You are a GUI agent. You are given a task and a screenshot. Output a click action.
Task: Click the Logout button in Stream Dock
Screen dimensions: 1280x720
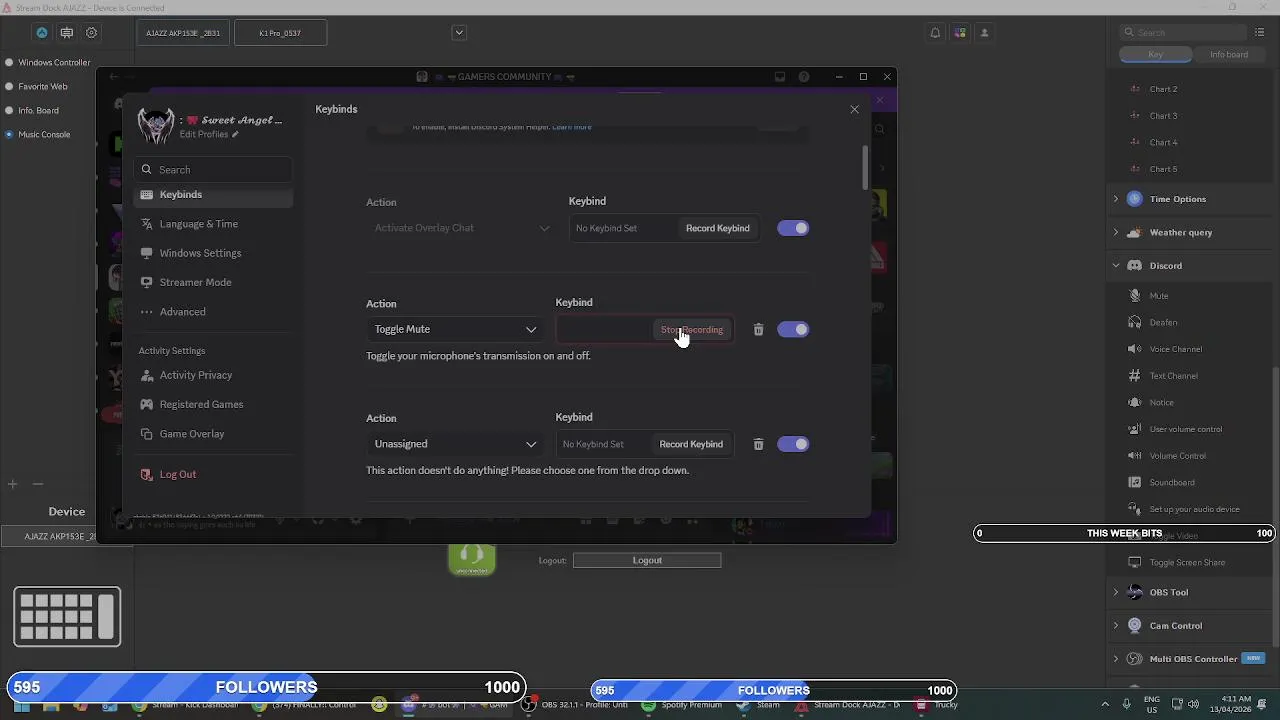point(647,560)
